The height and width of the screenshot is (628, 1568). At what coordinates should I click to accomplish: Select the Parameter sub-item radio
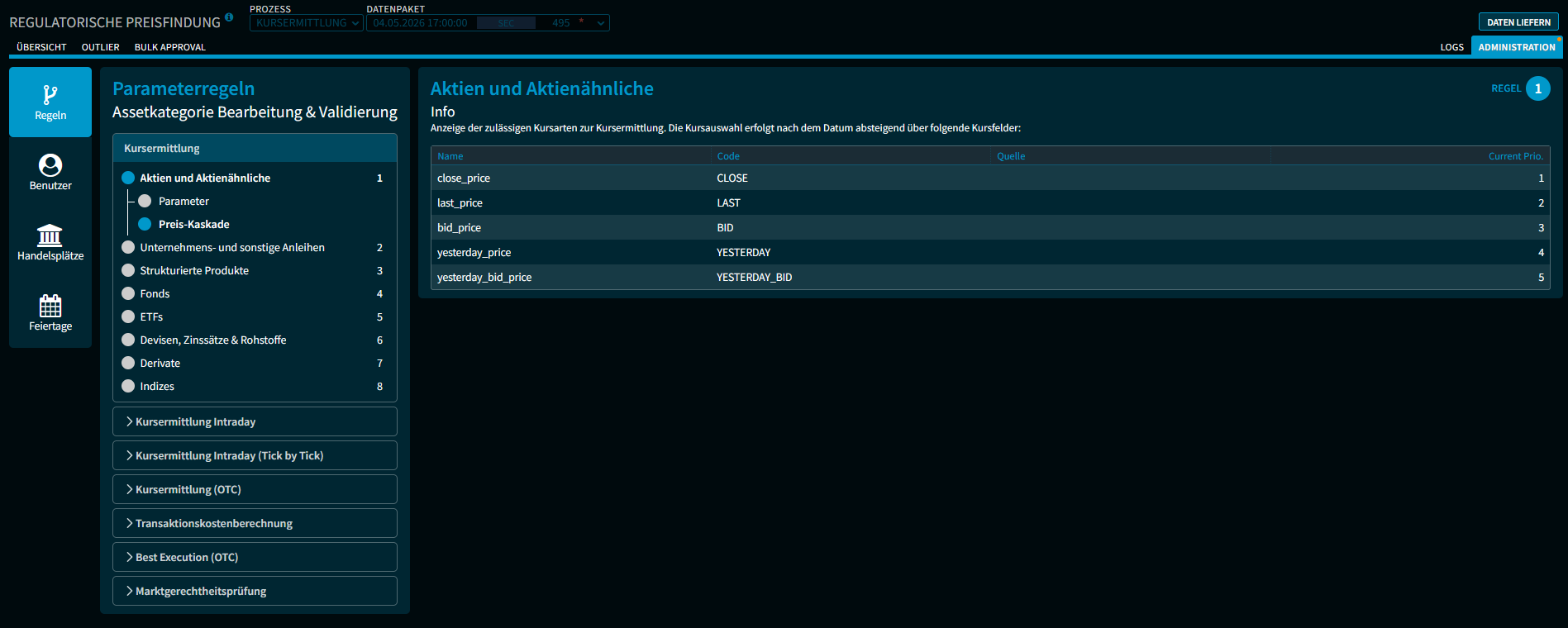(145, 201)
